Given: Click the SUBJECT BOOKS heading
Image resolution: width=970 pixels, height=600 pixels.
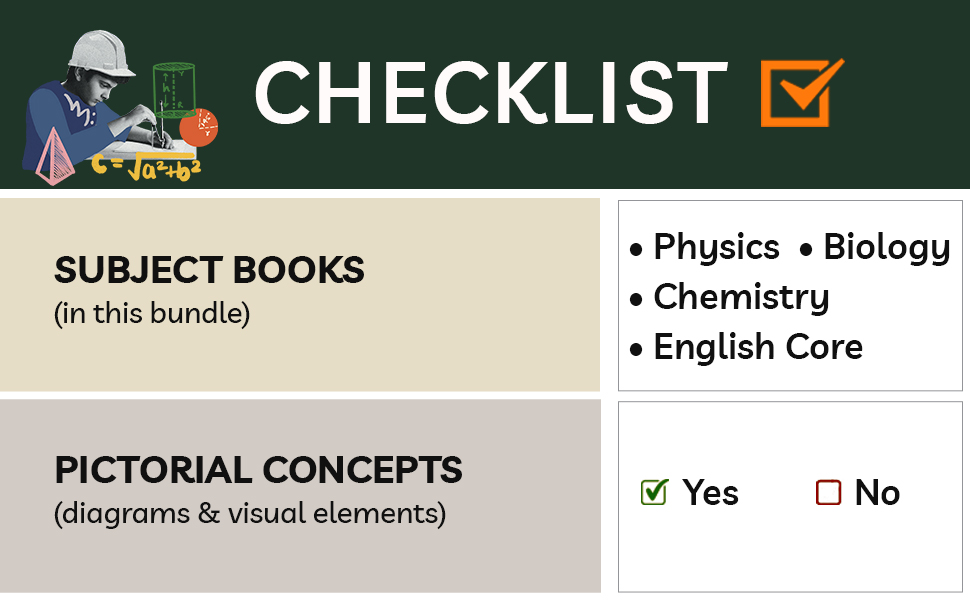Looking at the screenshot, I should [x=209, y=270].
